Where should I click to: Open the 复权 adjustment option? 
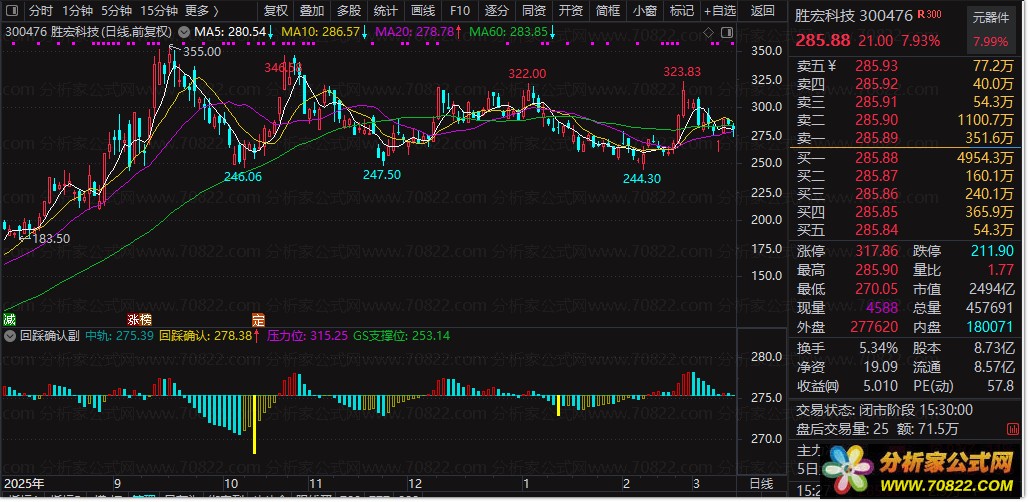point(275,11)
